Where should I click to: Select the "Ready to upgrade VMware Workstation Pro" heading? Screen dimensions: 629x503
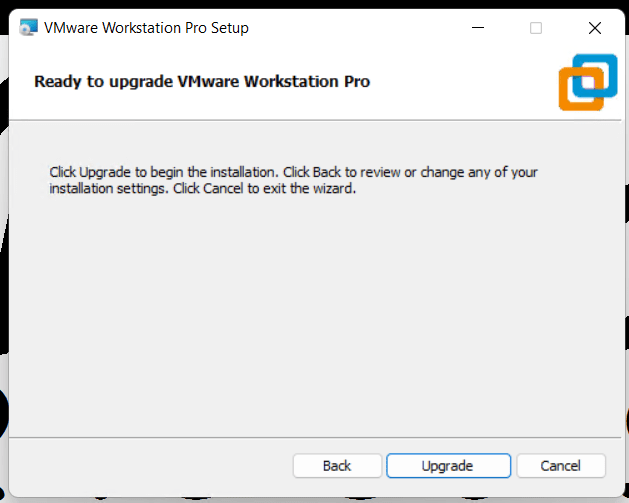coord(202,81)
